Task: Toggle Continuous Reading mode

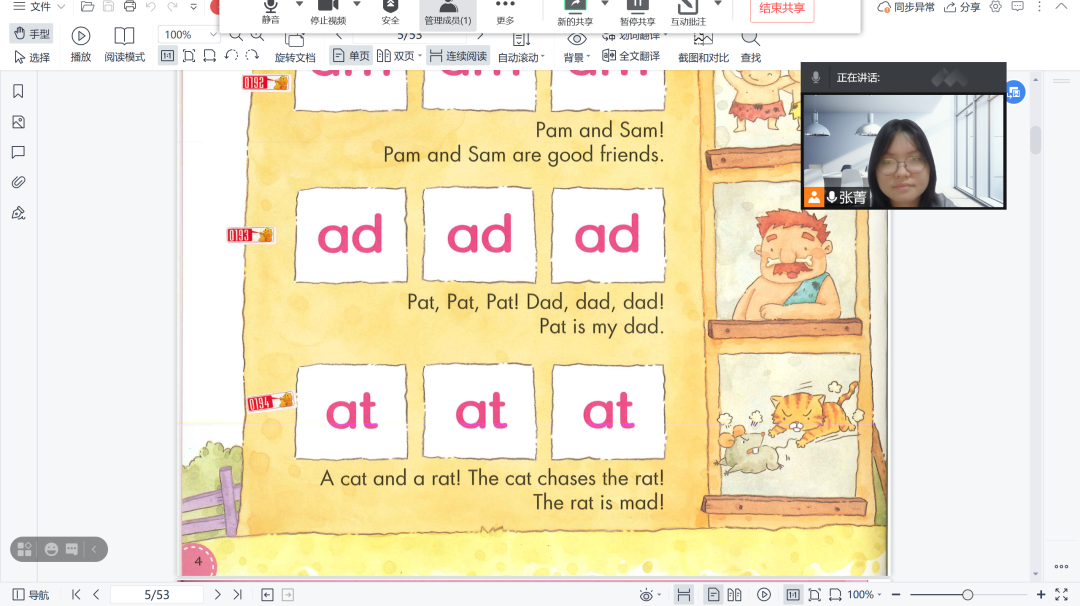Action: tap(458, 56)
